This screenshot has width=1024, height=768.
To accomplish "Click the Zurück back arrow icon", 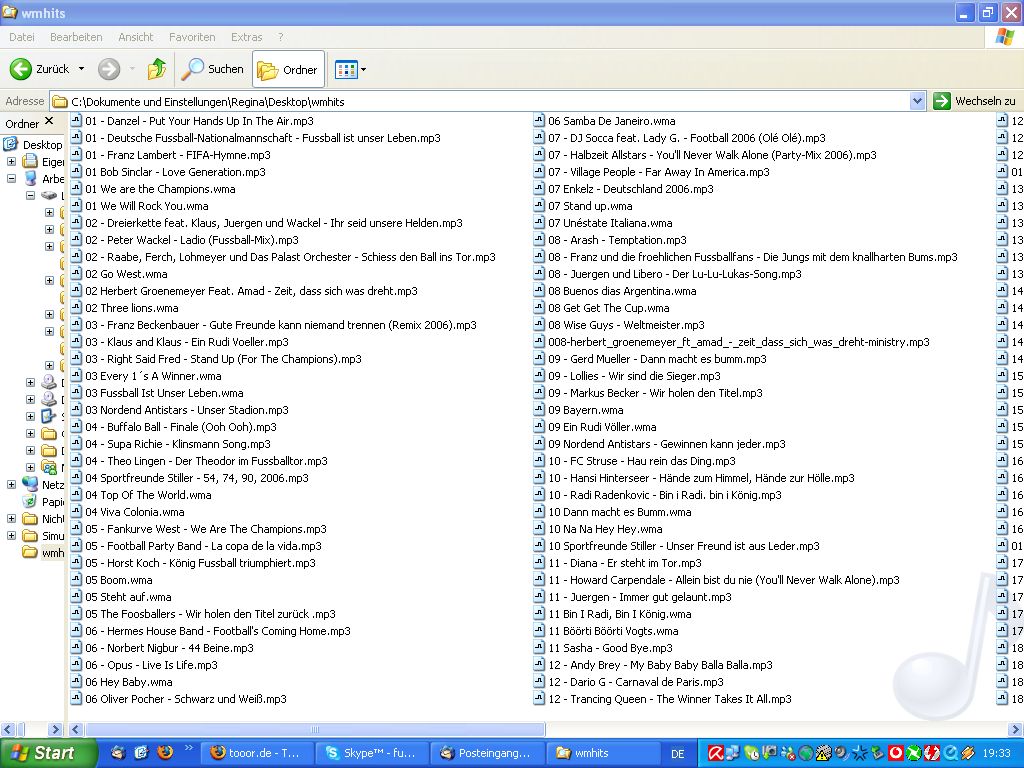I will click(21, 69).
